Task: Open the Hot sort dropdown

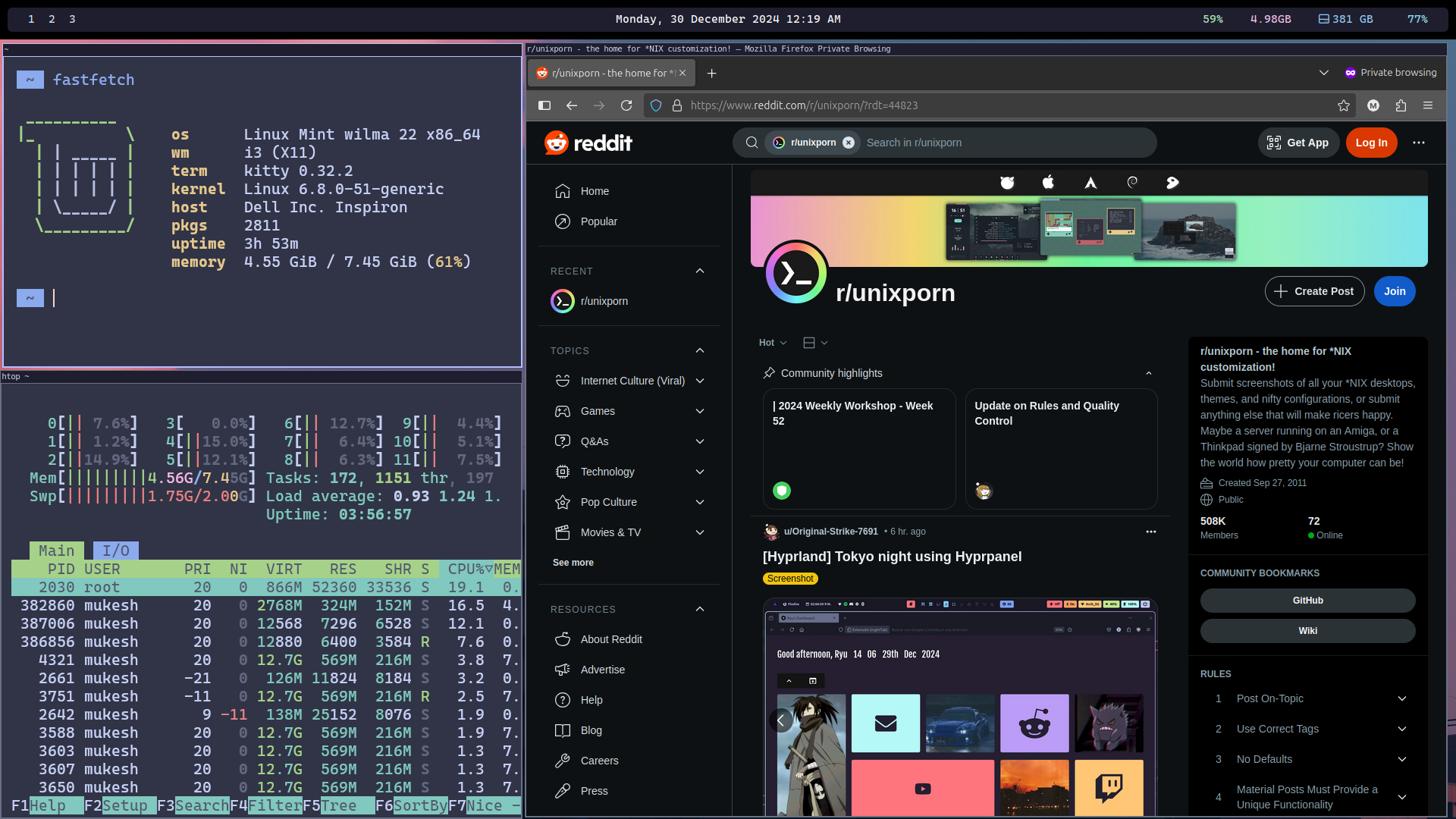Action: (x=773, y=343)
